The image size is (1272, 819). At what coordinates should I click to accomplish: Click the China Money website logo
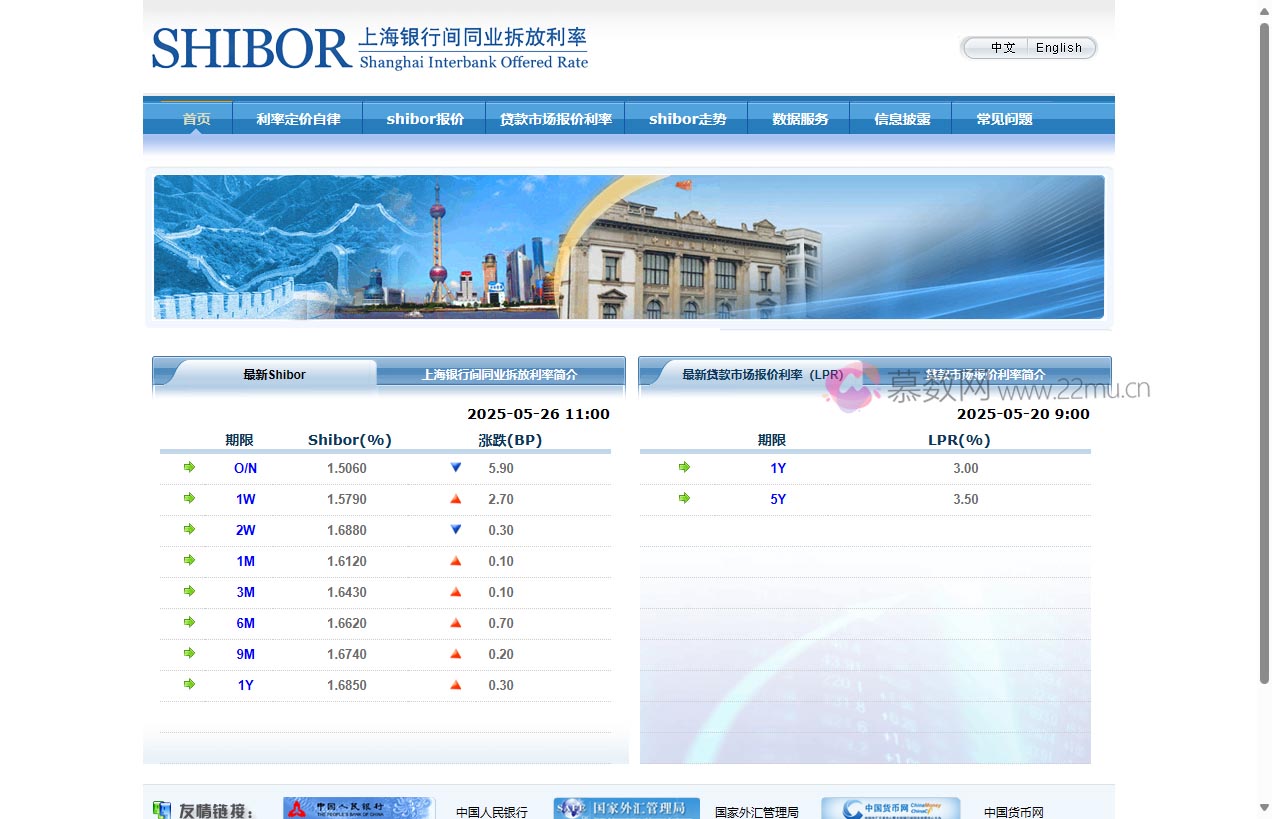[x=890, y=809]
